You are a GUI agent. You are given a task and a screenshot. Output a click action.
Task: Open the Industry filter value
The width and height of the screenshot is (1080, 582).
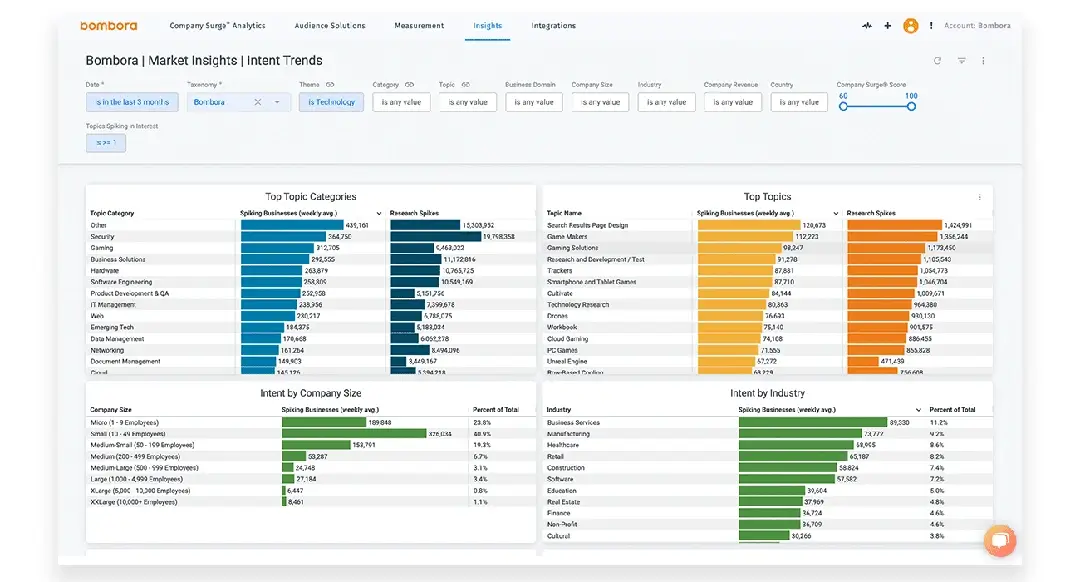(666, 102)
